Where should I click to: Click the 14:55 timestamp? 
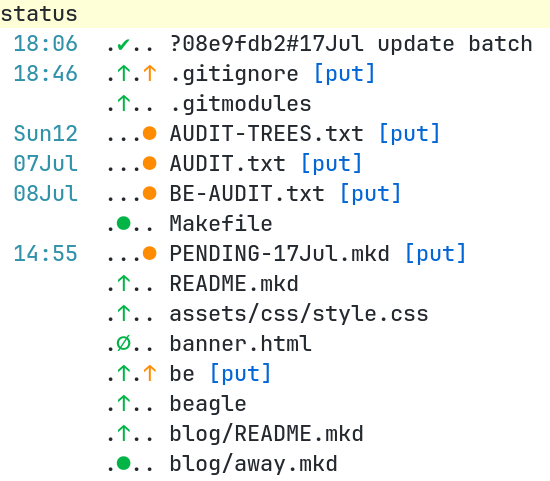tap(45, 253)
